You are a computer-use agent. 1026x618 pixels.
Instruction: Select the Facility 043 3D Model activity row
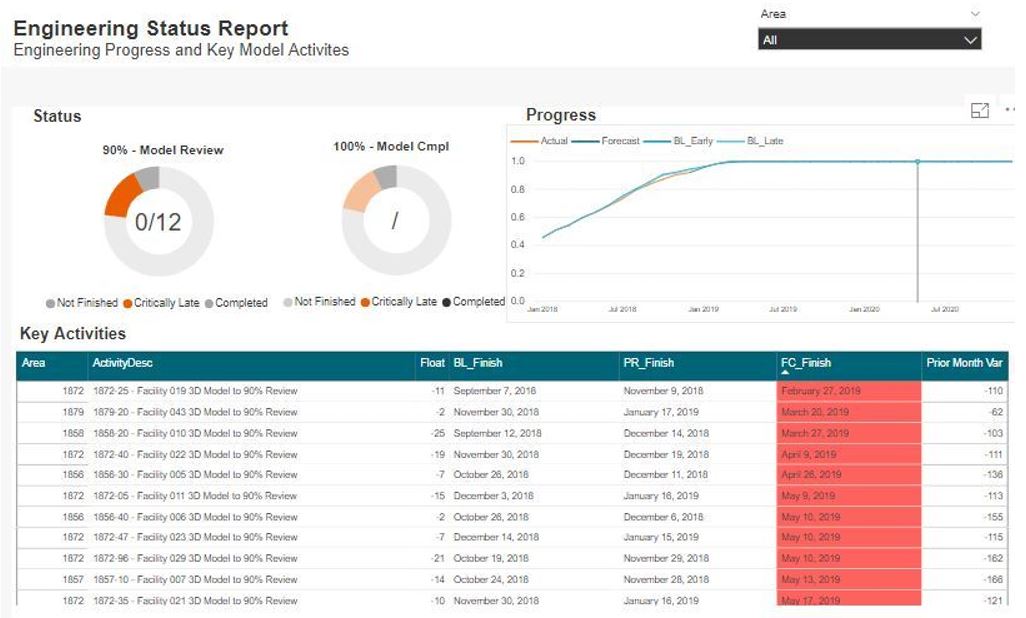195,412
